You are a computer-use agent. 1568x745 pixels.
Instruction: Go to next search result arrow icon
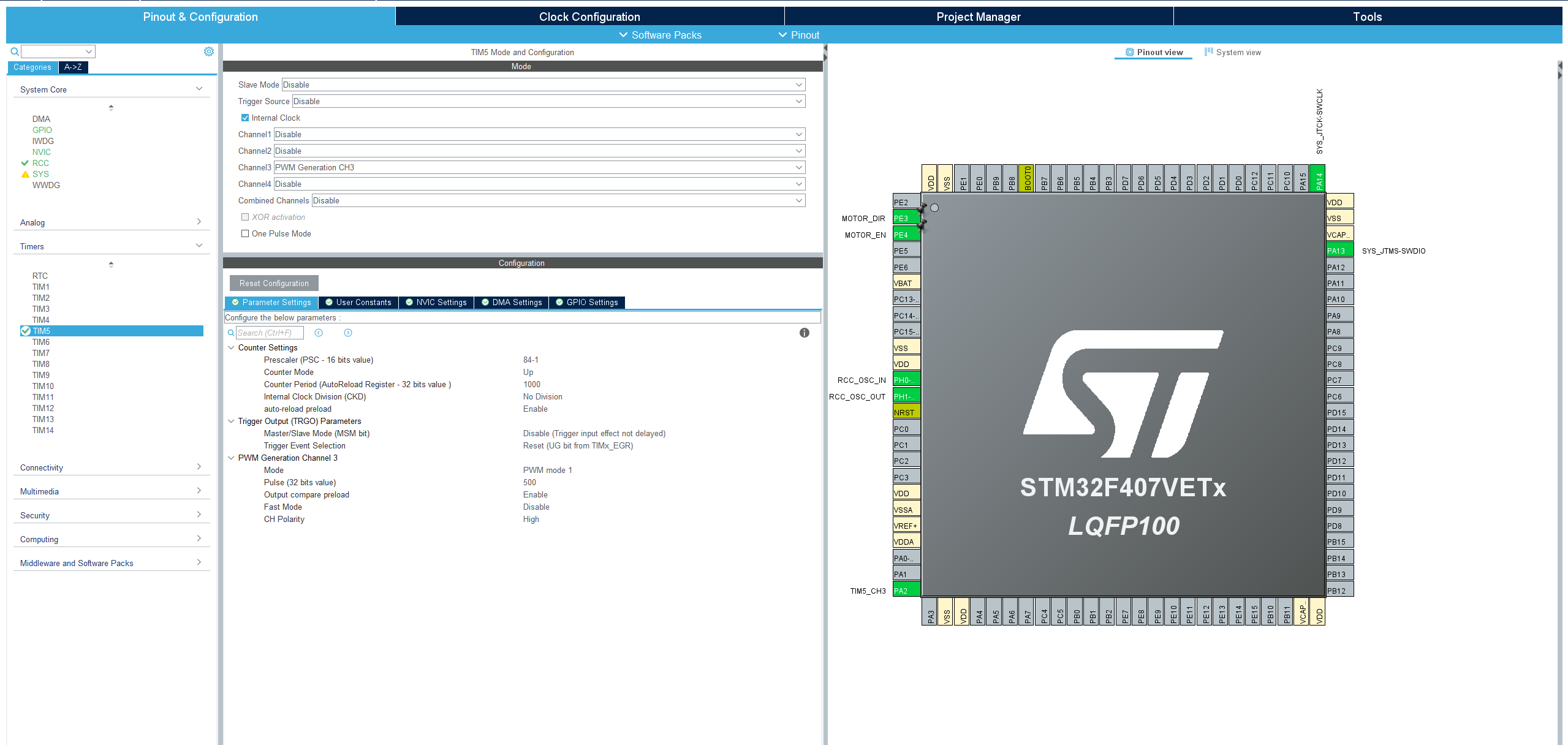click(348, 333)
